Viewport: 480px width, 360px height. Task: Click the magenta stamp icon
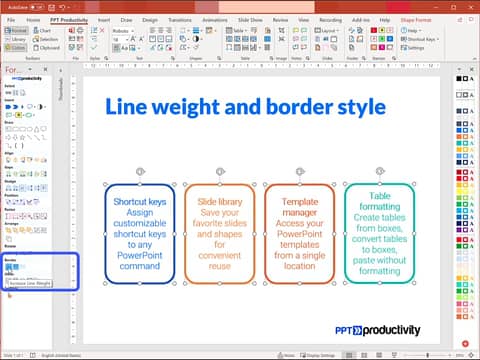click(x=382, y=48)
